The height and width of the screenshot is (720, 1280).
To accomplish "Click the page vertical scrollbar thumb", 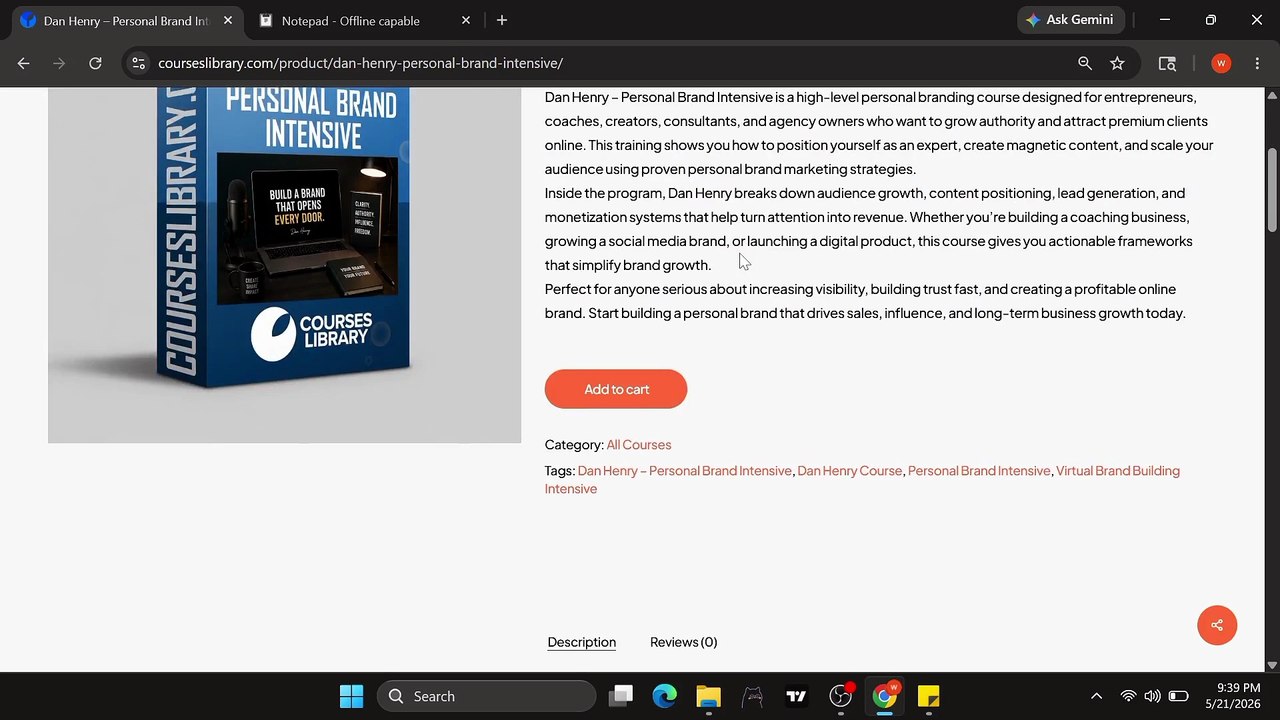I will (x=1272, y=190).
